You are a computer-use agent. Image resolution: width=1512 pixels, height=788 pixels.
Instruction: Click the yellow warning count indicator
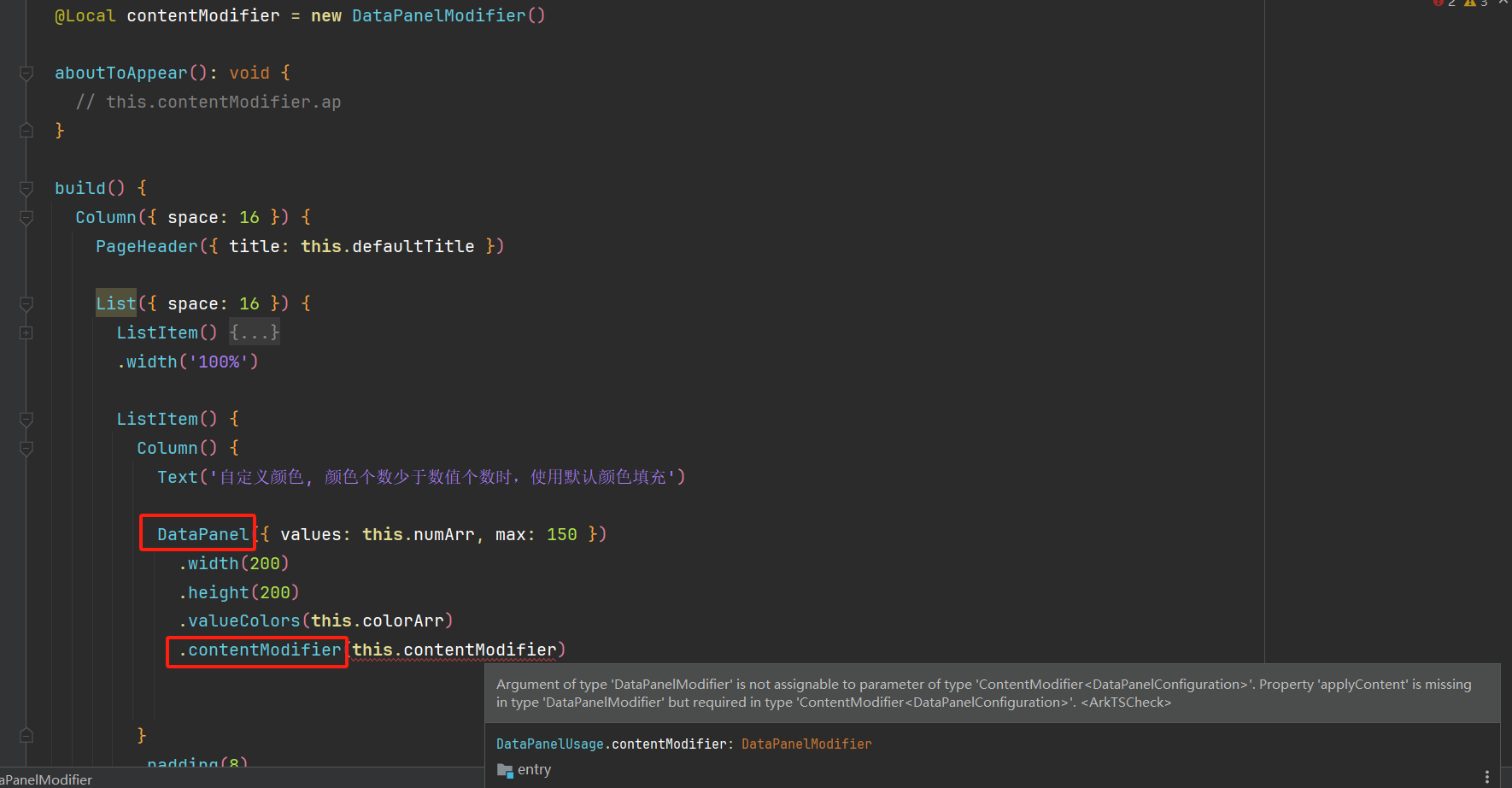coord(1475,3)
